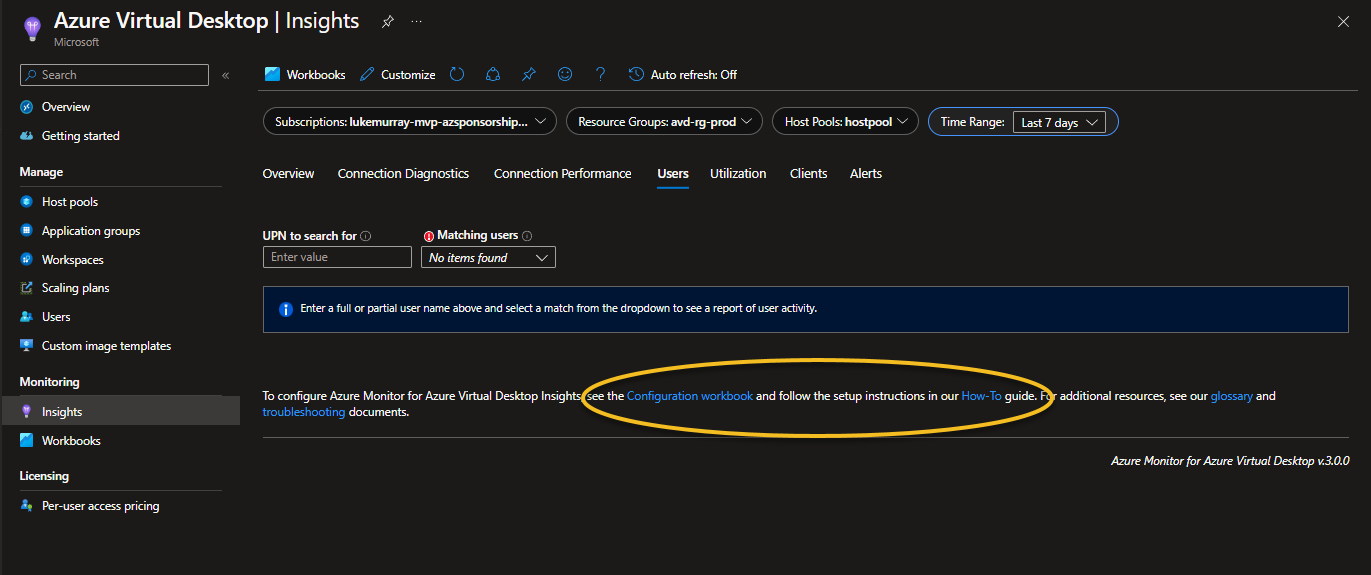
Task: Open Users in the Manage section
Action: 56,317
